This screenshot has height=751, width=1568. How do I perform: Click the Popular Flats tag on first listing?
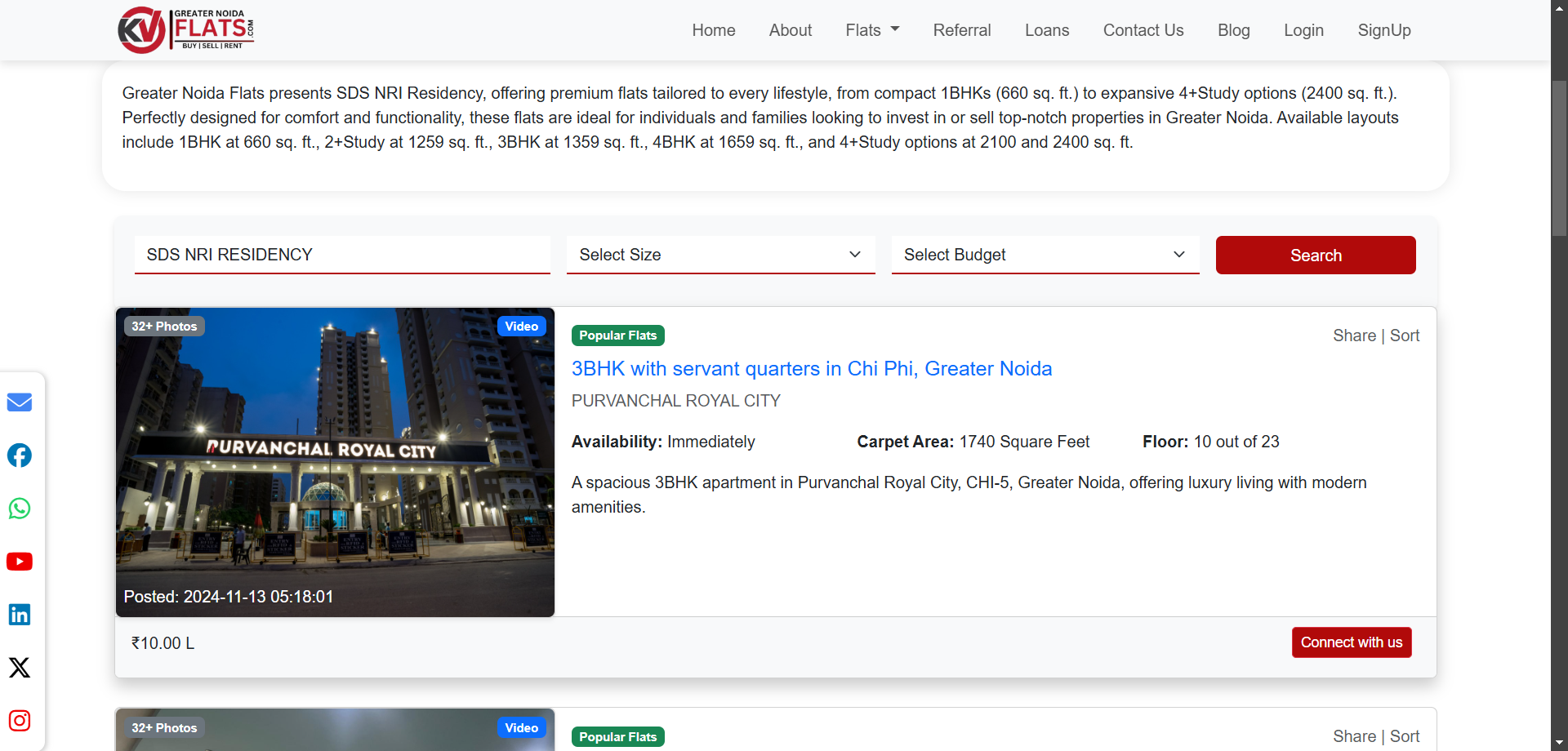click(618, 336)
